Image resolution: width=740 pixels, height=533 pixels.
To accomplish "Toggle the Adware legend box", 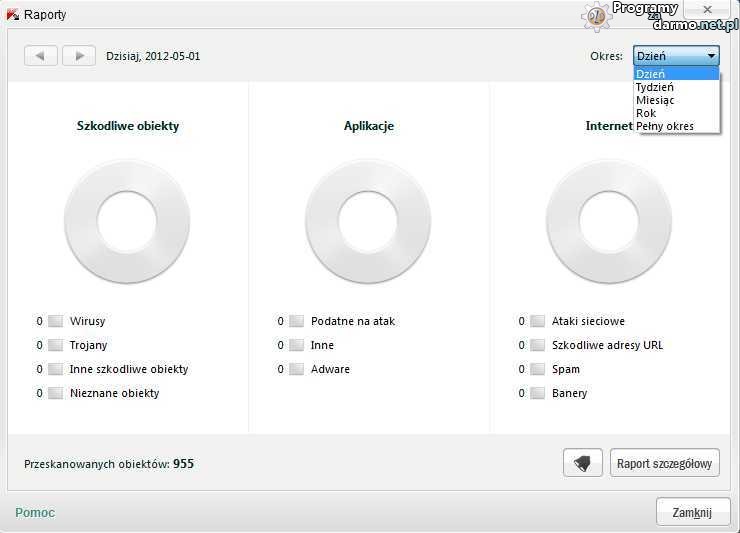I will pos(297,369).
